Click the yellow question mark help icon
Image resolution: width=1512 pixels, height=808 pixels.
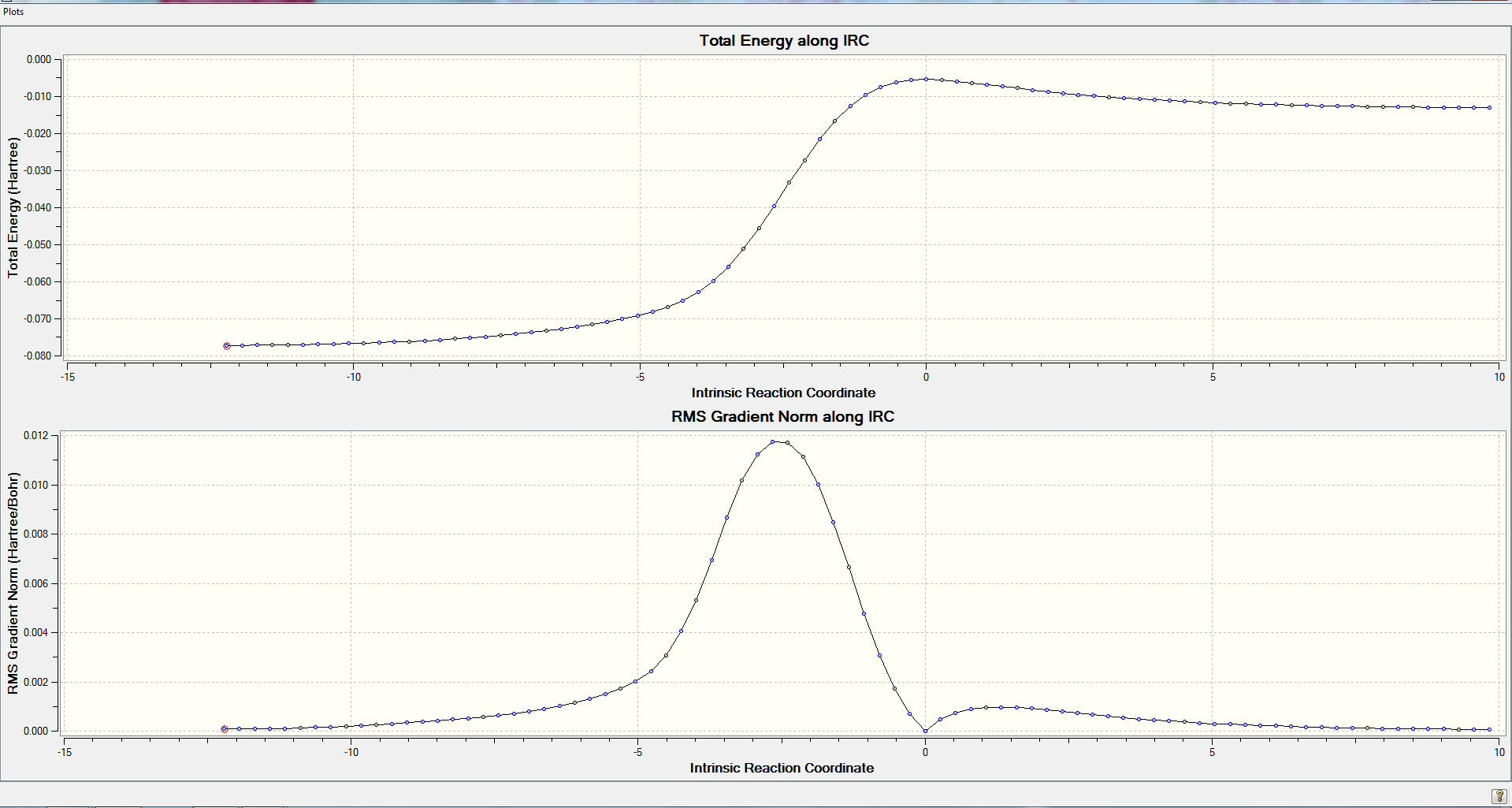1499,796
